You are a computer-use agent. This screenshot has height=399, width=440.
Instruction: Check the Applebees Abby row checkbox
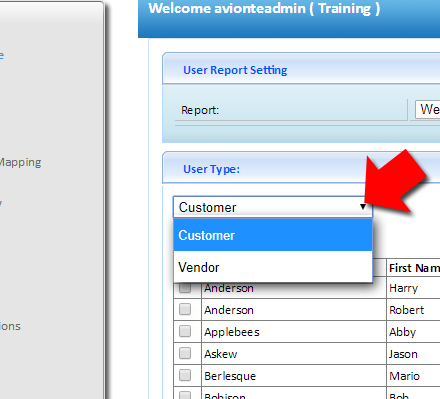pos(185,331)
